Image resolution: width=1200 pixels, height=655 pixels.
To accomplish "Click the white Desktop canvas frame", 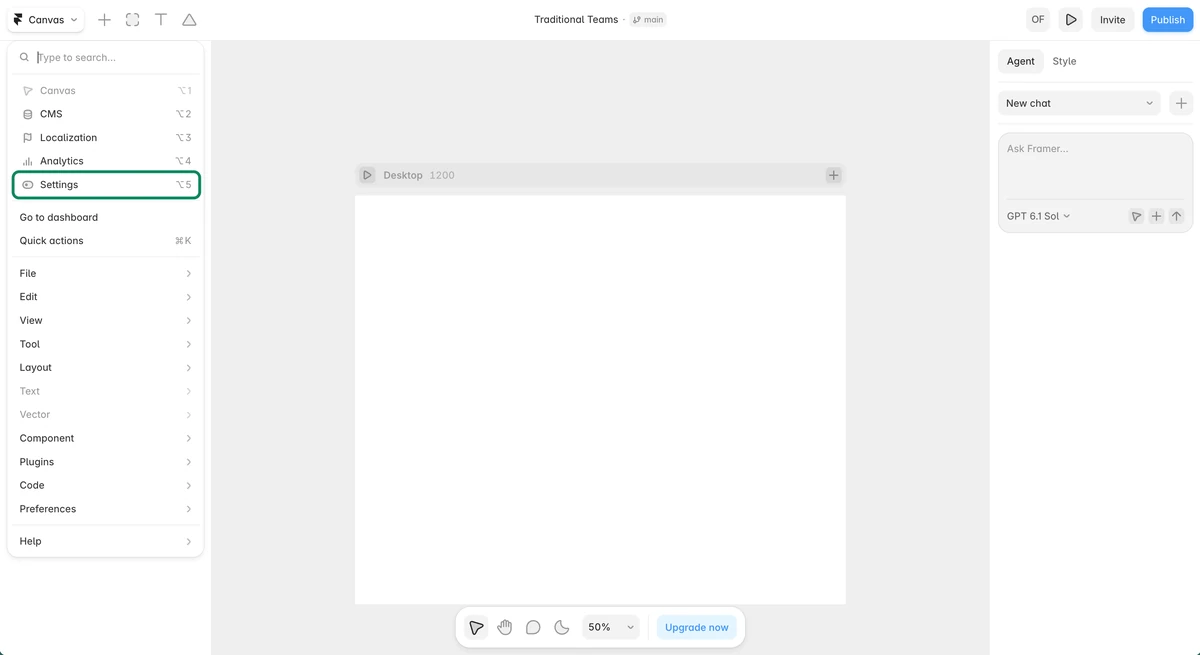I will pyautogui.click(x=600, y=399).
